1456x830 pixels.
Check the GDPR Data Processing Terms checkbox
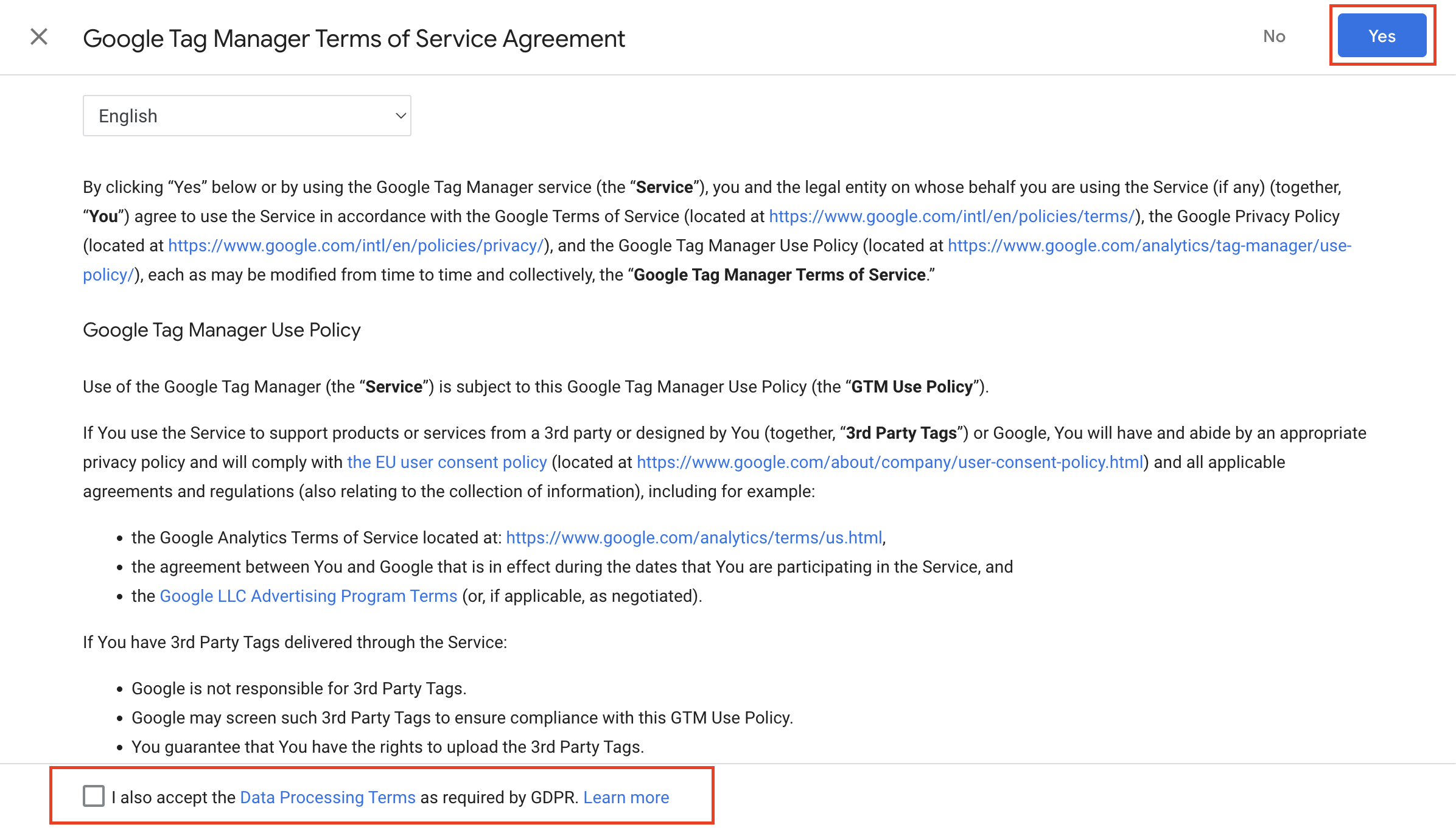coord(94,796)
